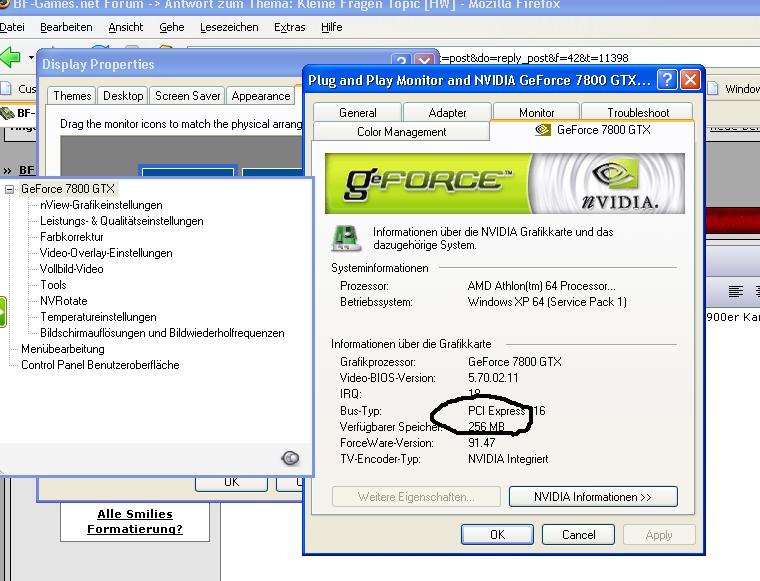The width and height of the screenshot is (760, 581).
Task: Click the Video-BIOS-Version value 5.70.02.11
Action: point(493,377)
